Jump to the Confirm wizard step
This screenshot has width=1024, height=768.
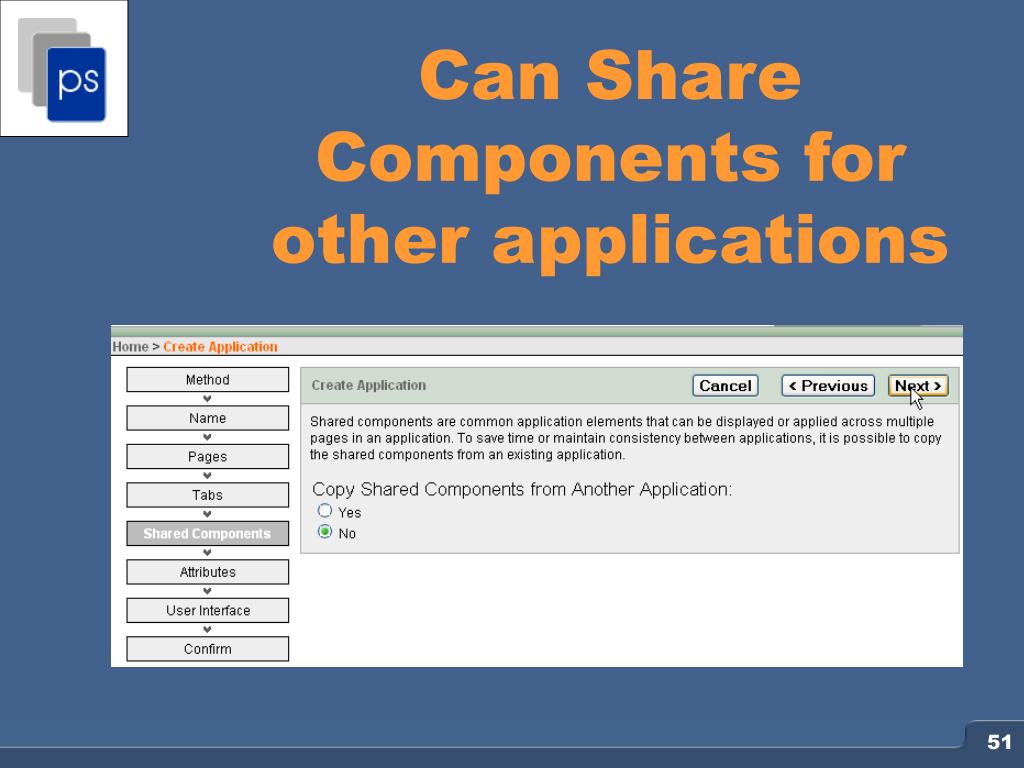coord(208,649)
